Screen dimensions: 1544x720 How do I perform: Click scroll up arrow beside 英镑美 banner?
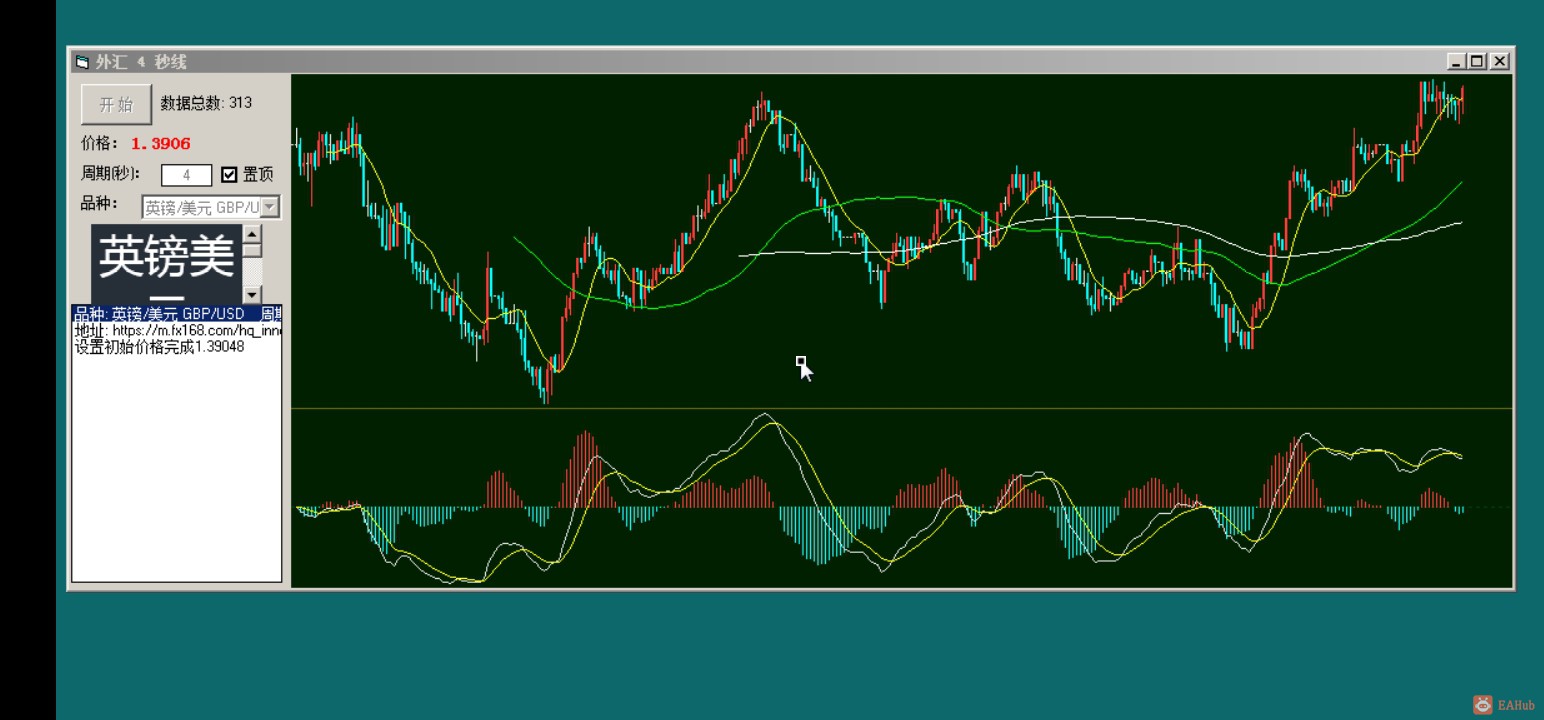[x=252, y=234]
